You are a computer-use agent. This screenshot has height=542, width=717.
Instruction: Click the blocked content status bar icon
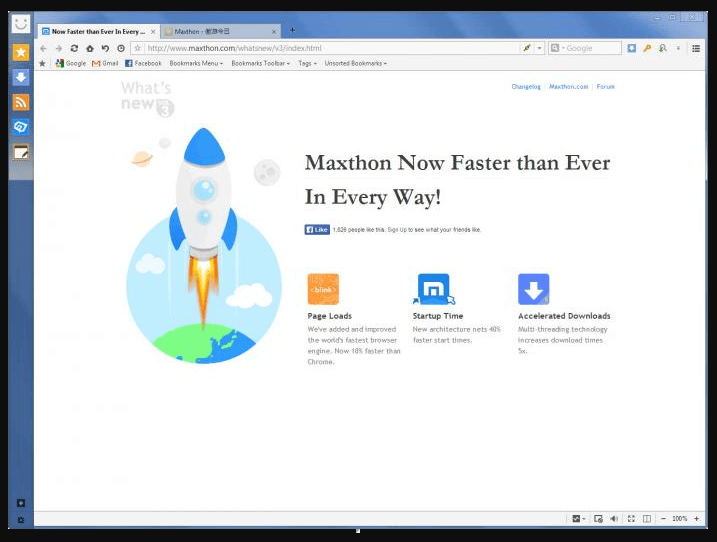[598, 518]
